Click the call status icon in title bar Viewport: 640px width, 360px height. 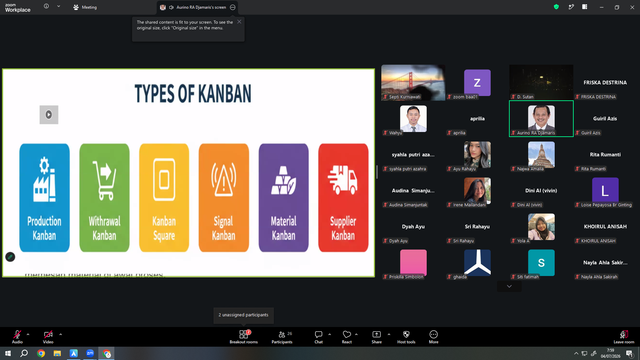point(571,7)
